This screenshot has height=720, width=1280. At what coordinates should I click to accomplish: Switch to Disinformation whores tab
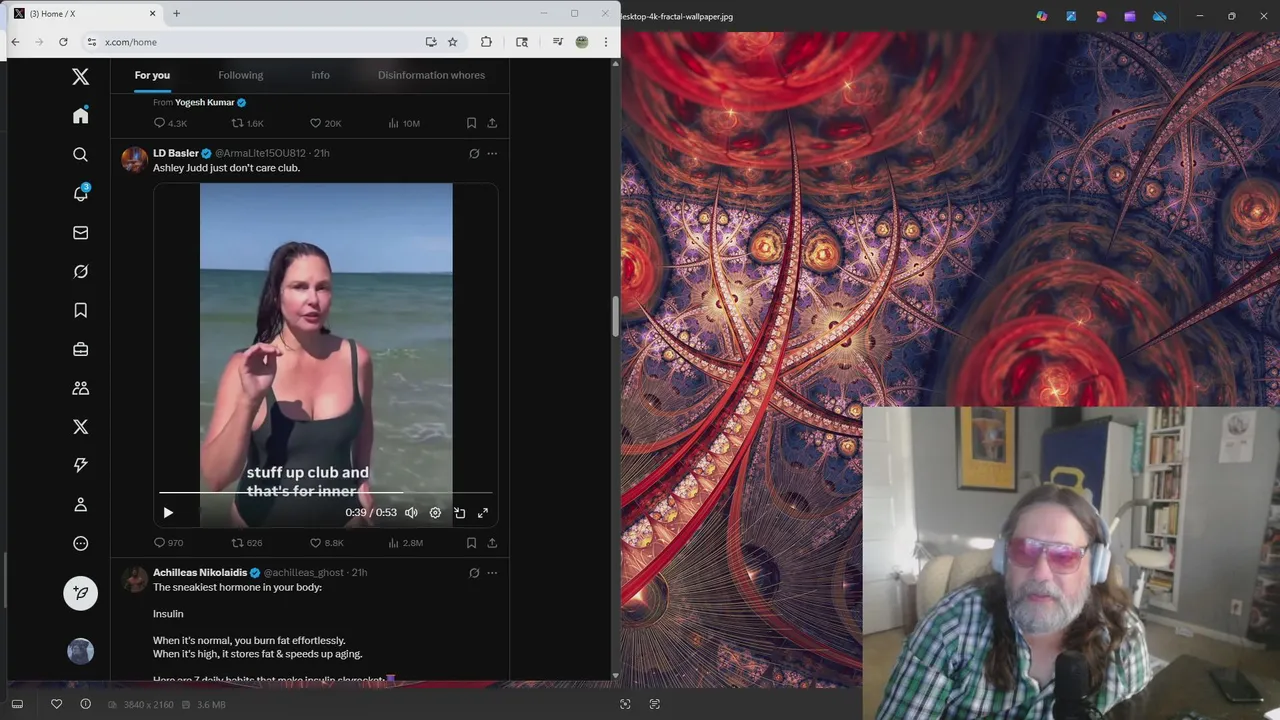coord(431,76)
